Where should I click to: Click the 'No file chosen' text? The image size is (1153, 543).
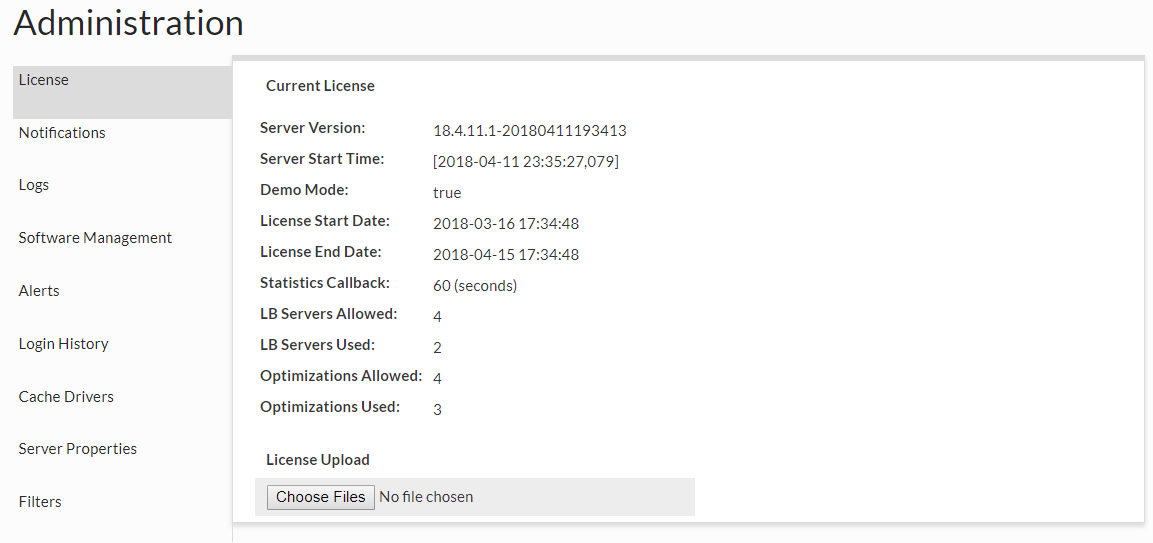point(426,497)
